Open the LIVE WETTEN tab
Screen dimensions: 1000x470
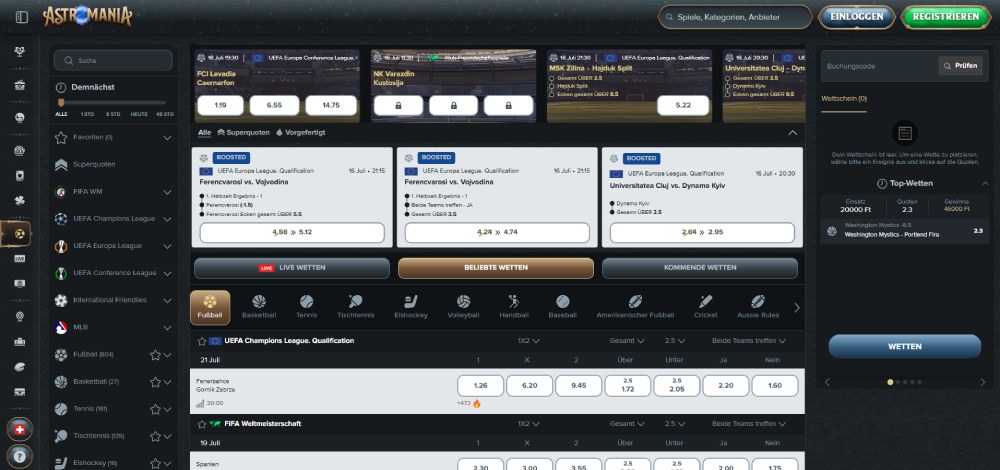[x=292, y=268]
